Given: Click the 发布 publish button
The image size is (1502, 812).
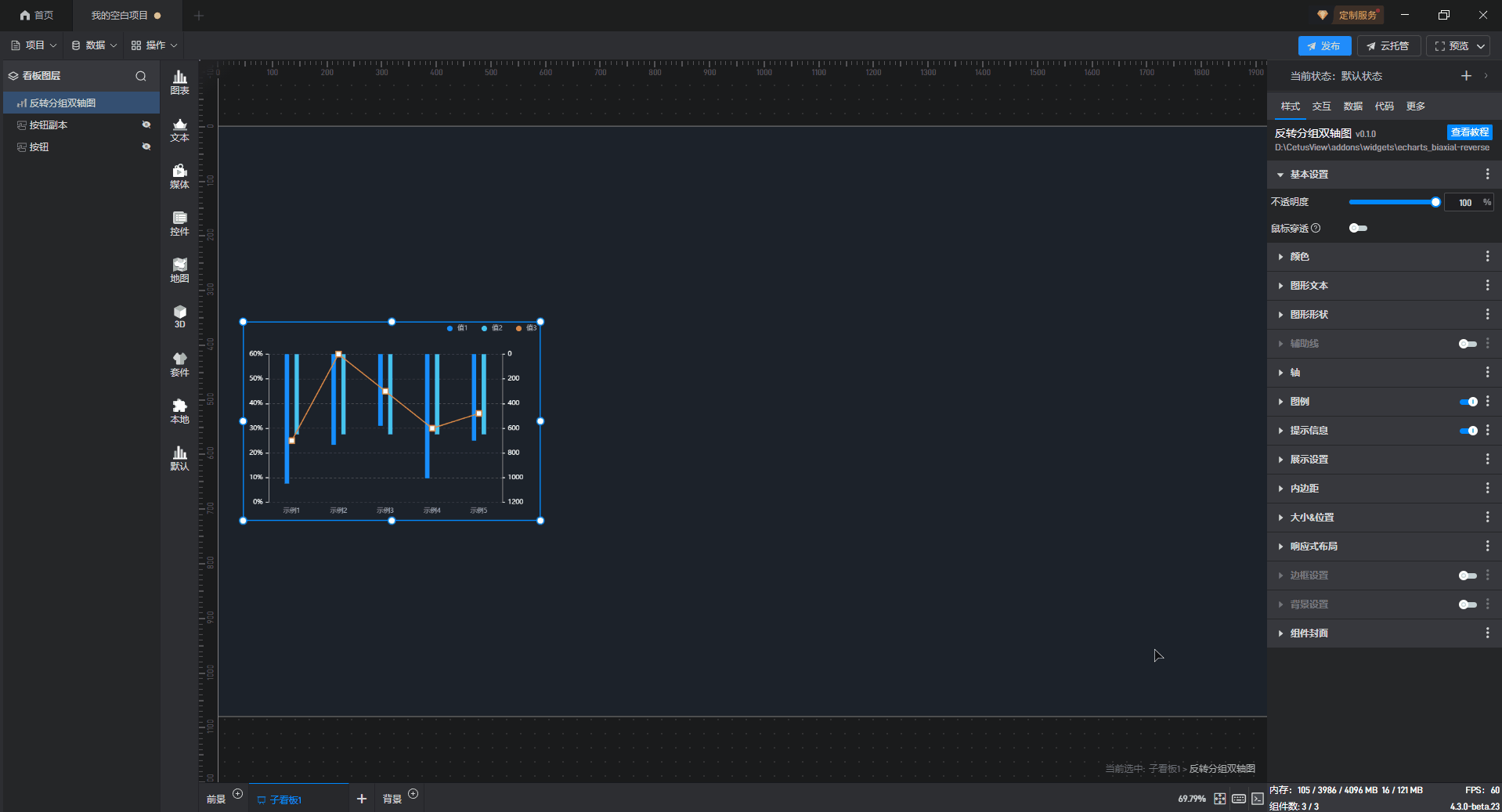Looking at the screenshot, I should 1324,46.
